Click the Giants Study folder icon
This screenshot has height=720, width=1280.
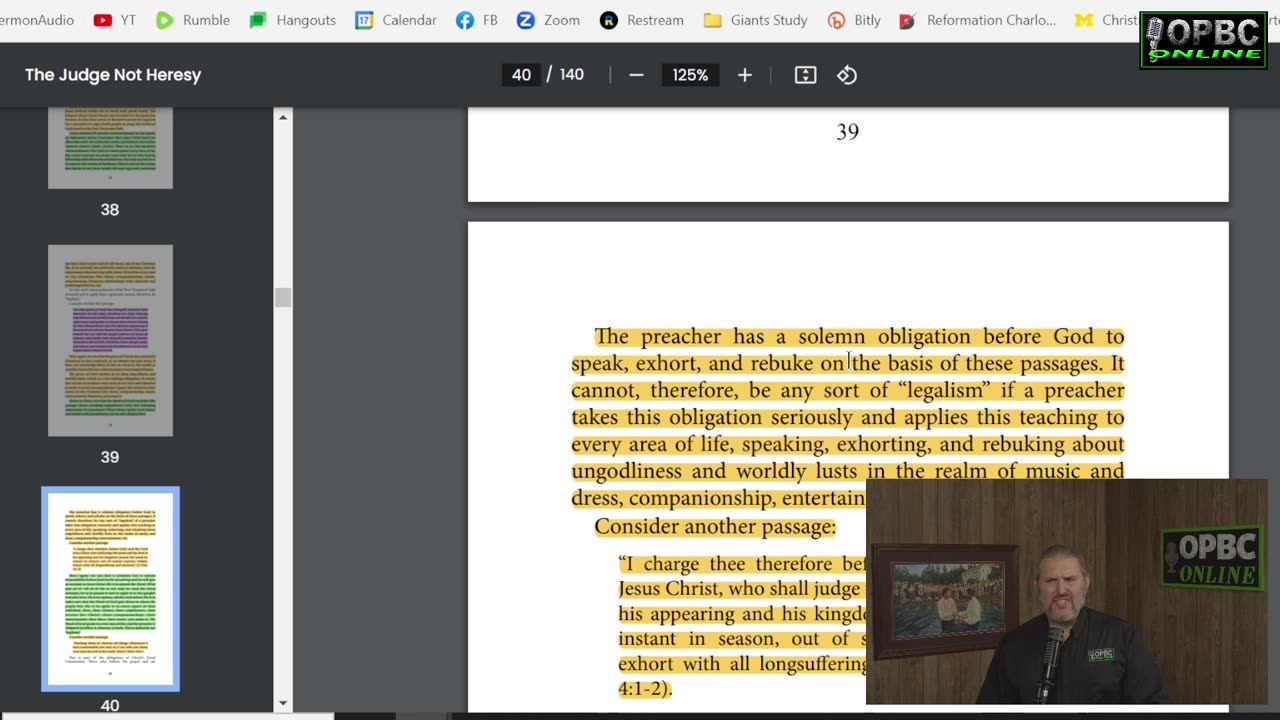[x=712, y=20]
